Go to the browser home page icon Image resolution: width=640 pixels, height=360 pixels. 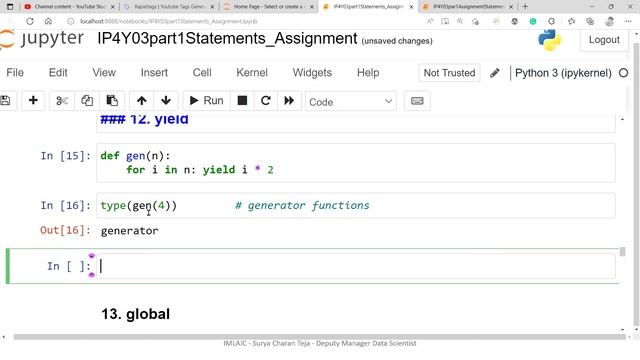[x=48, y=21]
